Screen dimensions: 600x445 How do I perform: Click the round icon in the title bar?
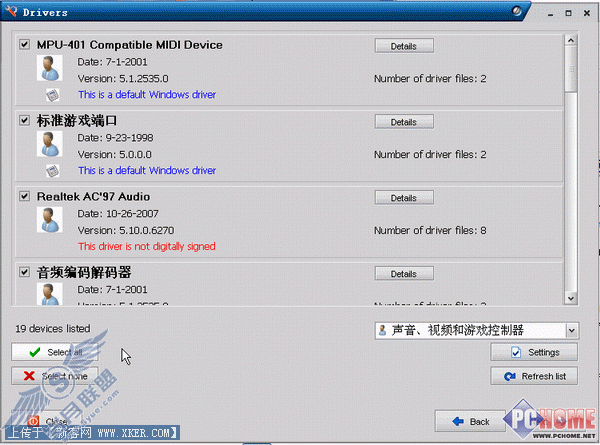517,11
